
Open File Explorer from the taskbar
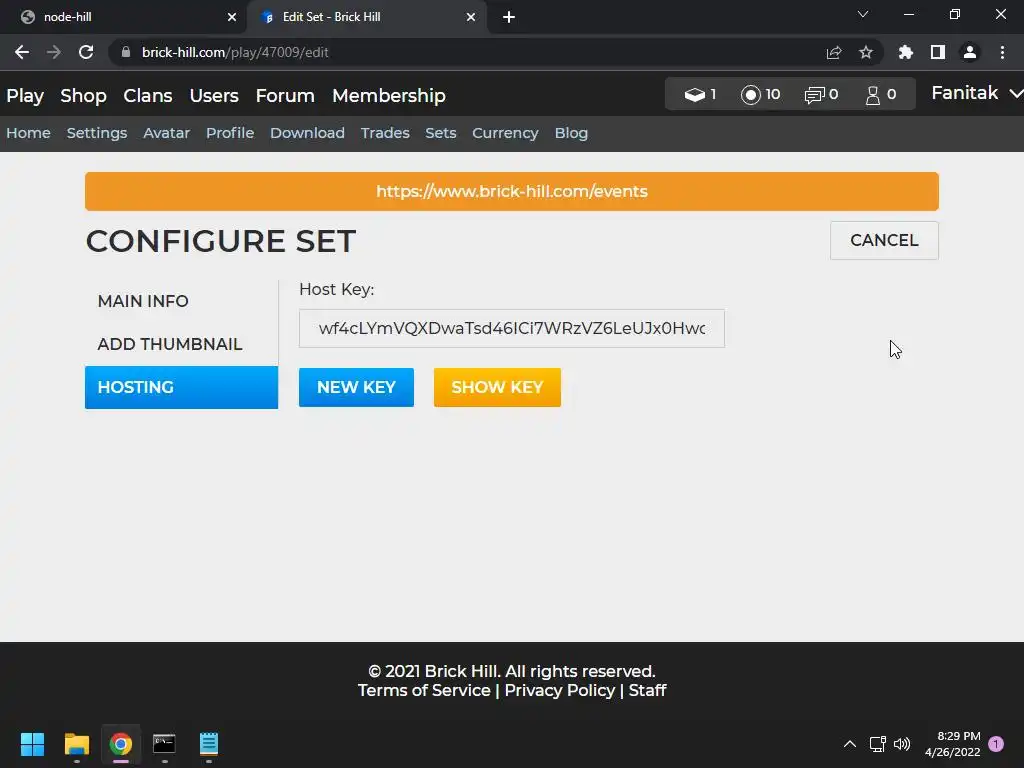tap(76, 744)
